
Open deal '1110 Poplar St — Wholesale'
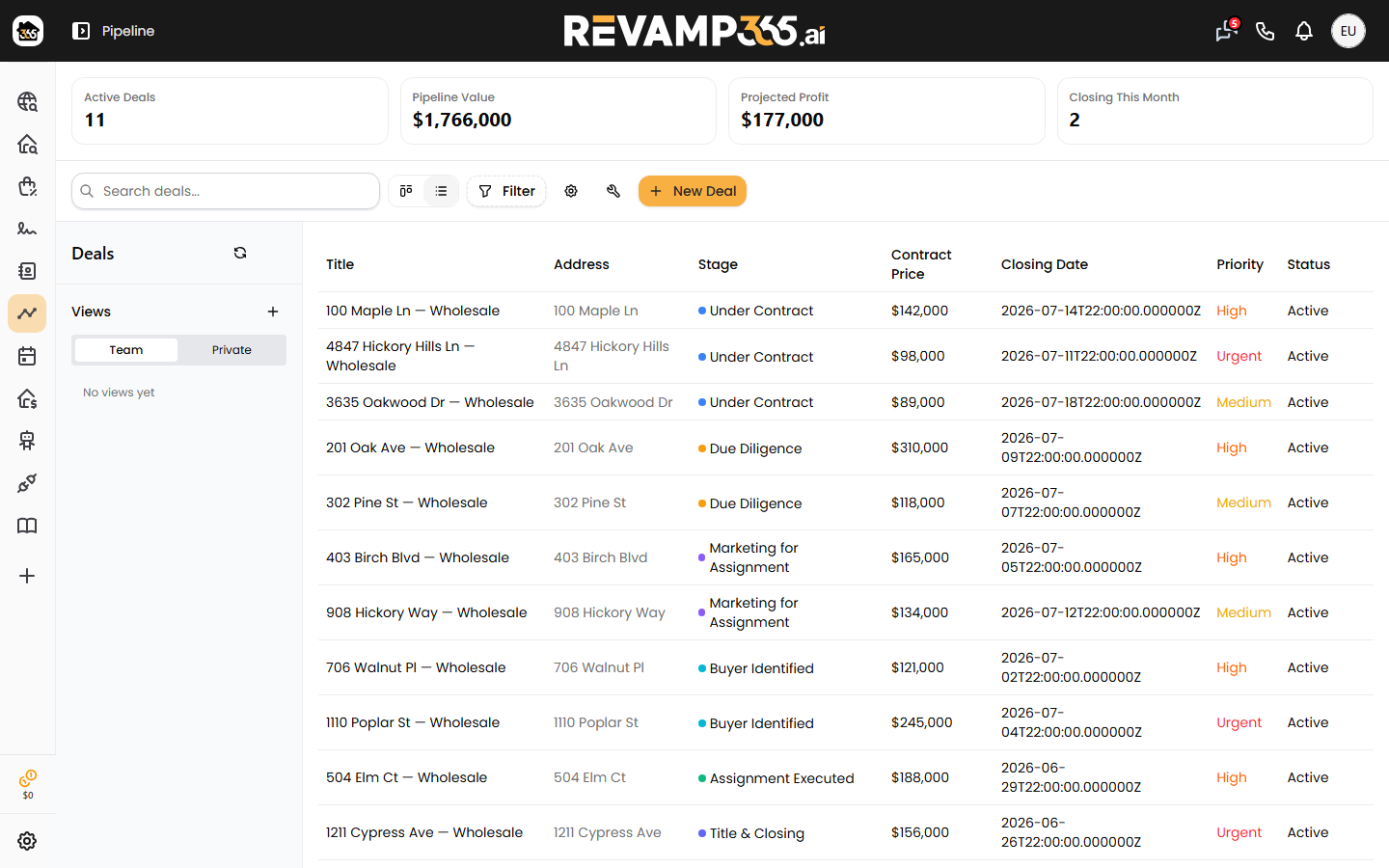(x=413, y=722)
